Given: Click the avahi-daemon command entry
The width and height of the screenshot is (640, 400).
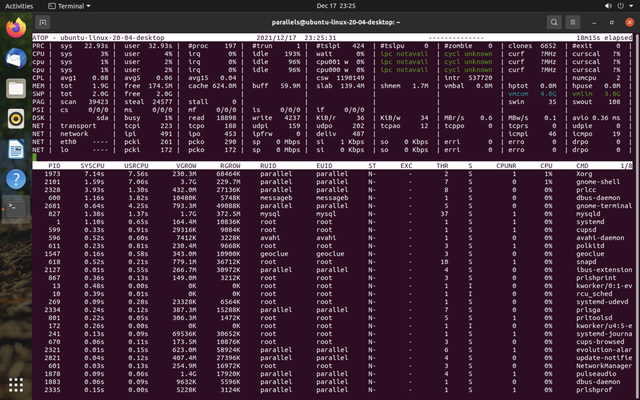Looking at the screenshot, I should pyautogui.click(x=600, y=238).
